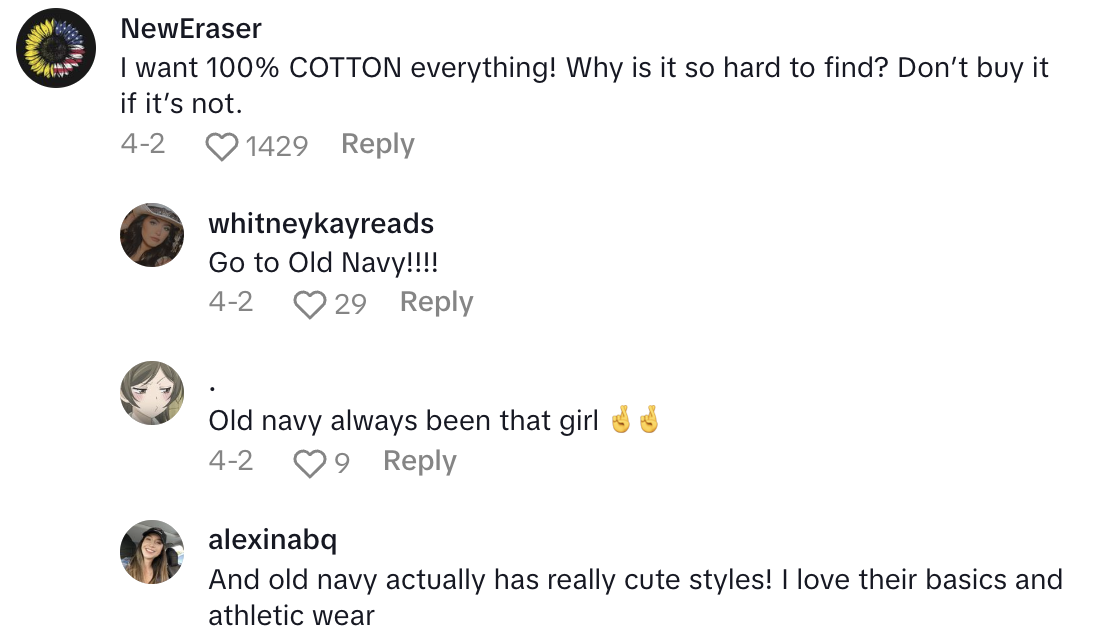The height and width of the screenshot is (642, 1104).
Task: Click the 4-2 date on NewEraser's comment
Action: click(142, 145)
